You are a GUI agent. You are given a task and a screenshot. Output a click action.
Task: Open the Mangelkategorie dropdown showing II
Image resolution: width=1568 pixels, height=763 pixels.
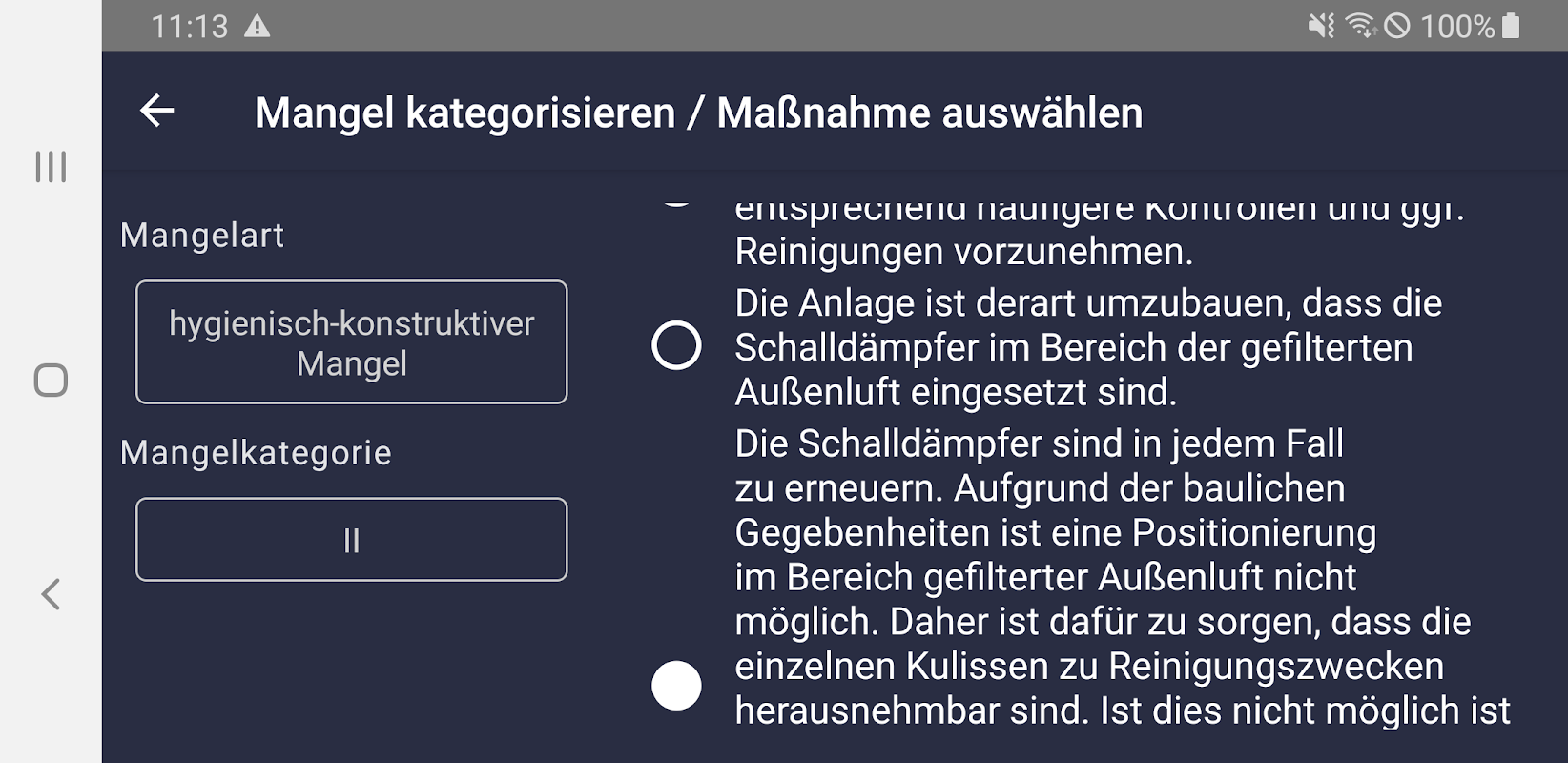(x=351, y=540)
